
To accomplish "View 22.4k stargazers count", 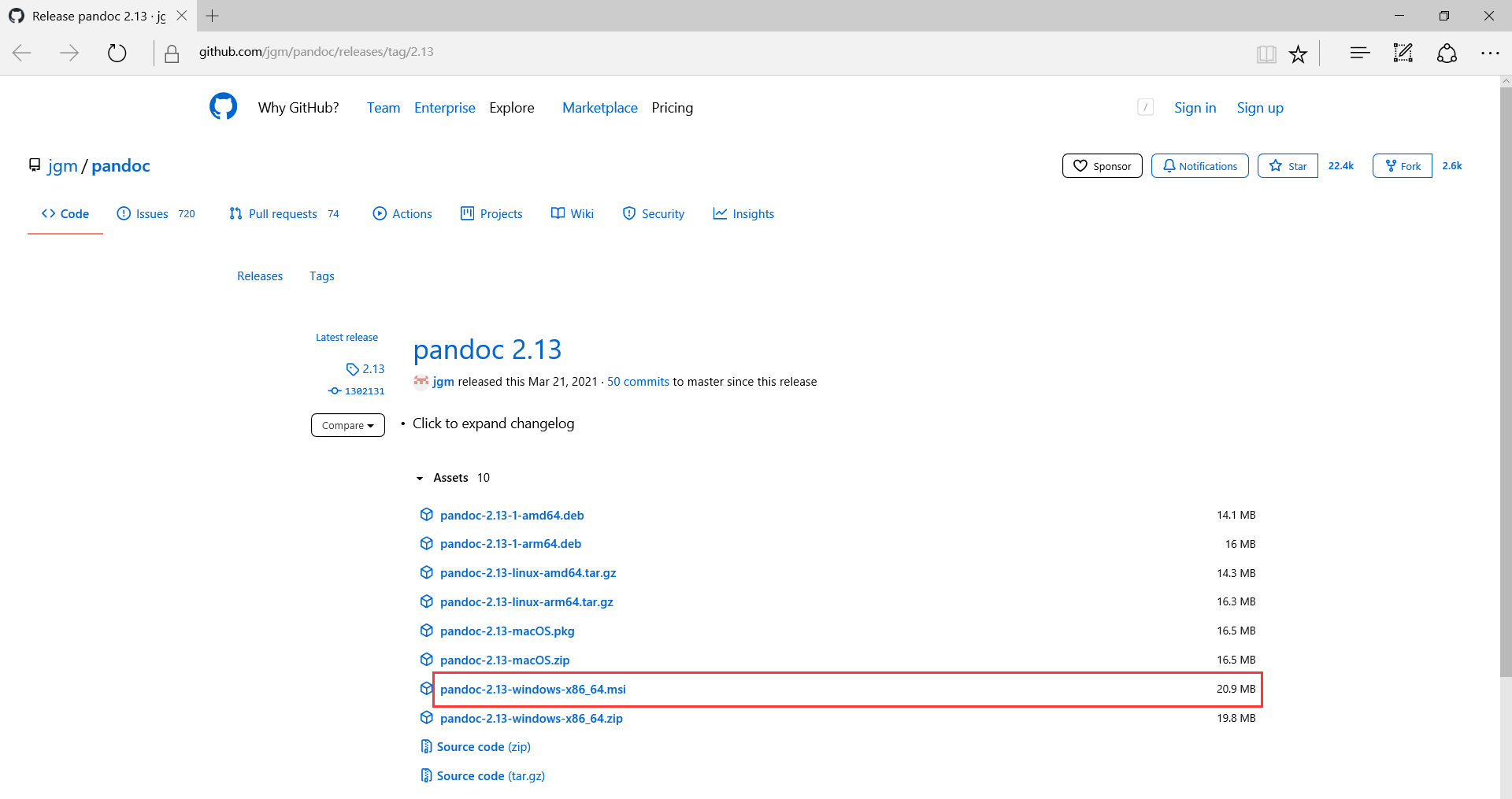I will pyautogui.click(x=1341, y=166).
